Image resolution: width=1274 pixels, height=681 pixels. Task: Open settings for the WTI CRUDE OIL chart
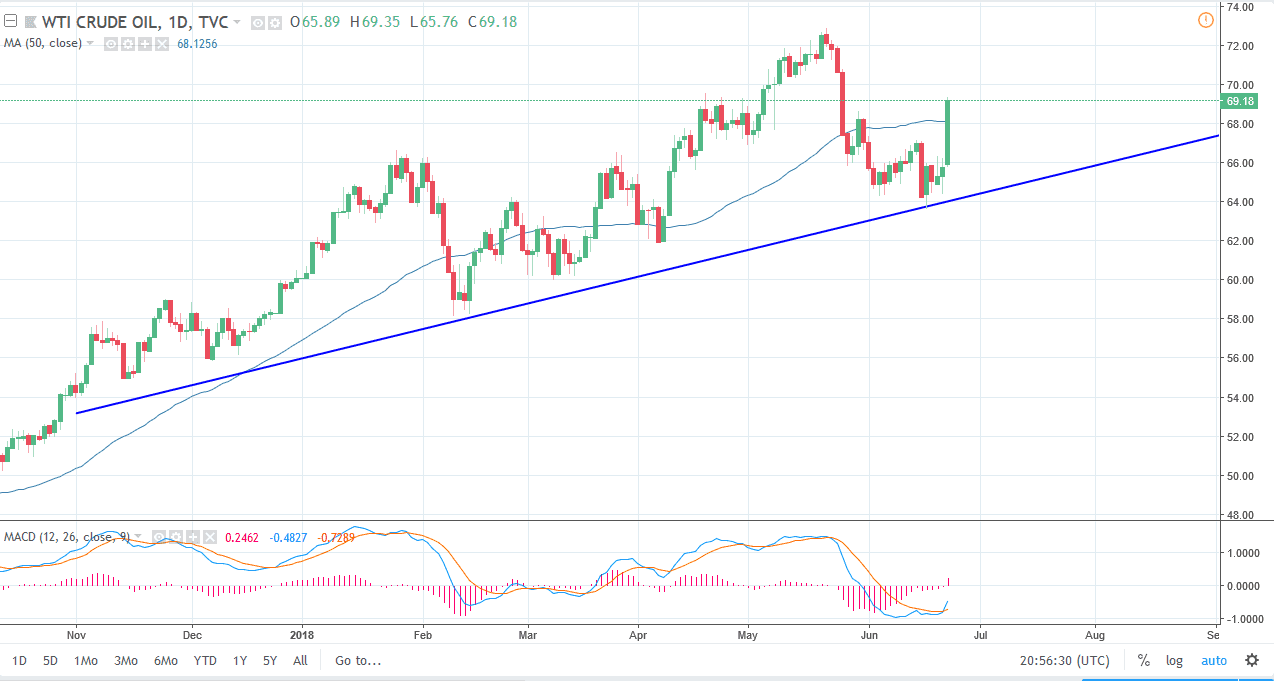tap(273, 22)
